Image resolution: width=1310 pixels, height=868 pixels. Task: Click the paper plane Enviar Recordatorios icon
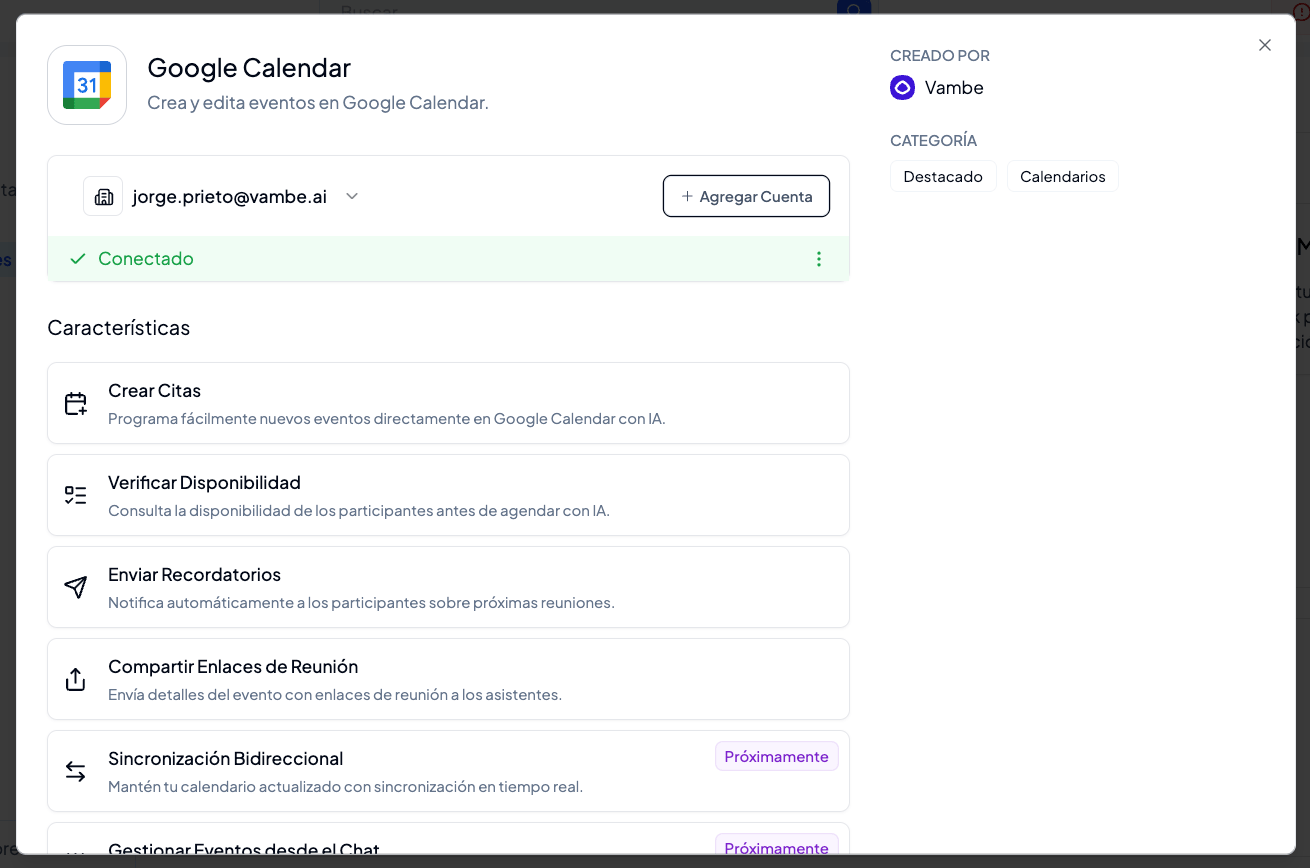pos(76,587)
